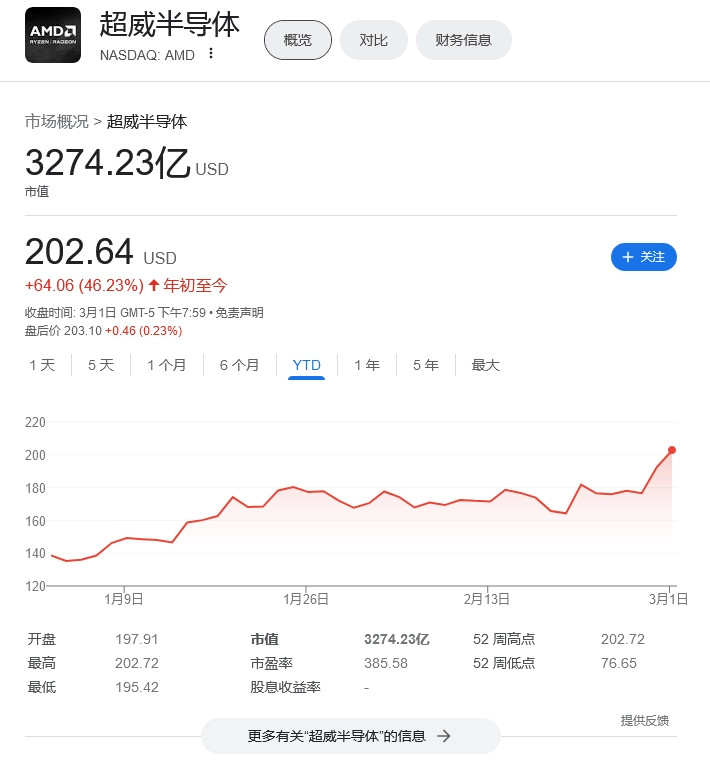
Task: Select the 5 天 time range
Action: tap(101, 365)
